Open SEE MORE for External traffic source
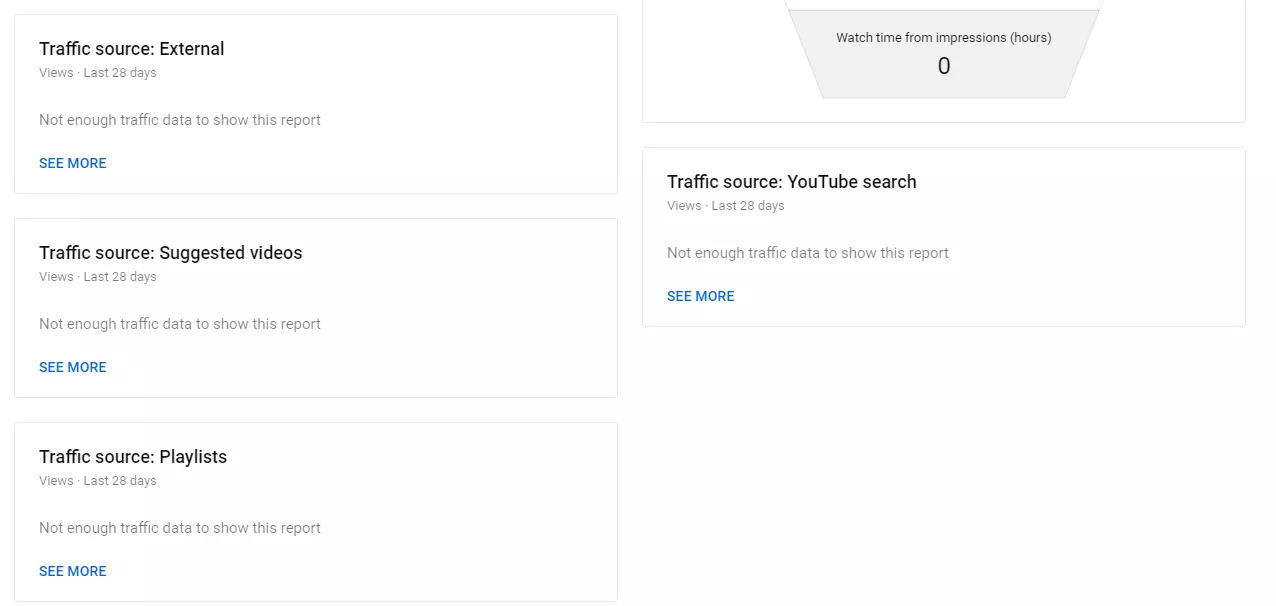The height and width of the screenshot is (606, 1276). coord(72,163)
